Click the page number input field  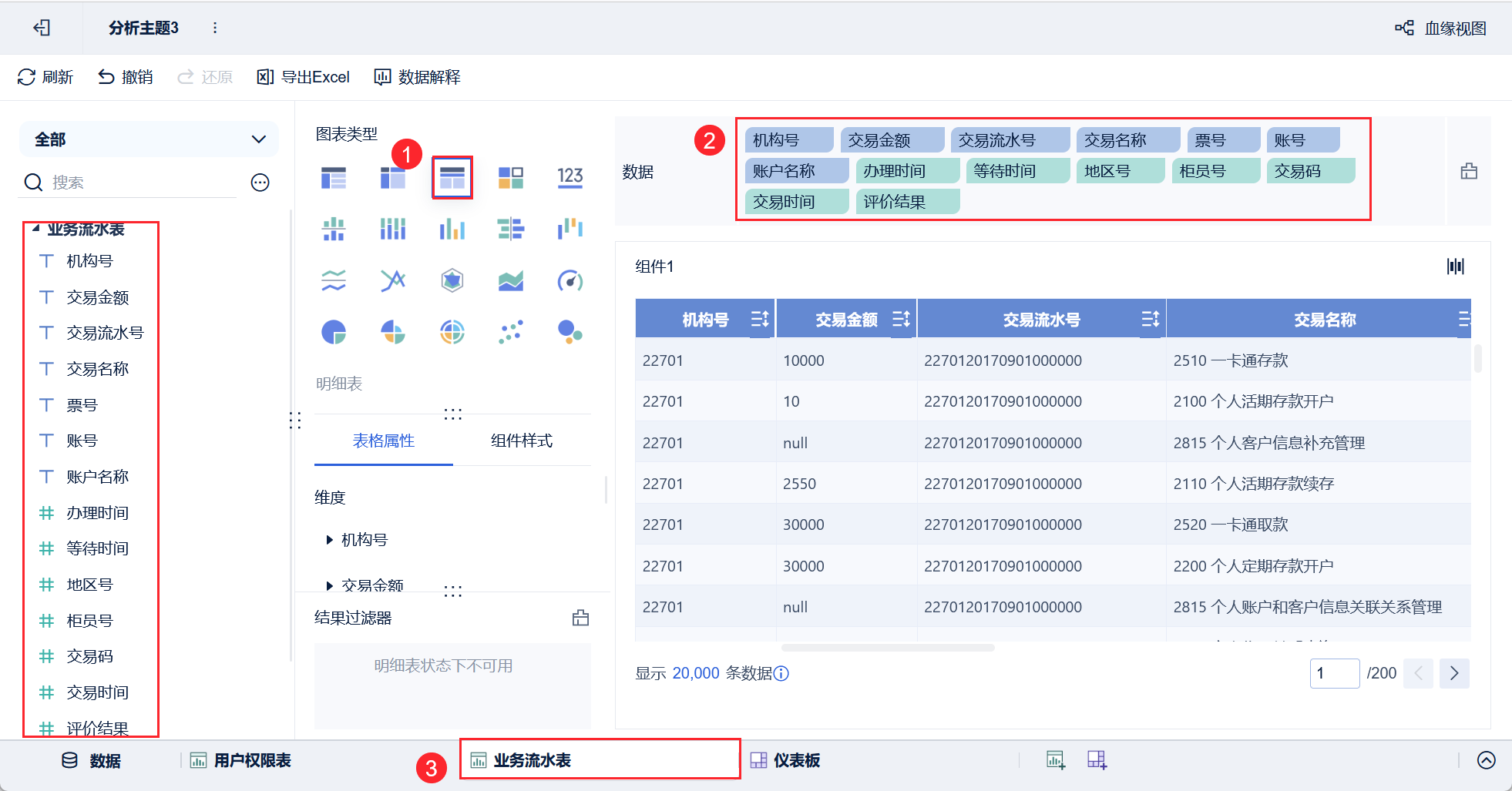pyautogui.click(x=1335, y=673)
